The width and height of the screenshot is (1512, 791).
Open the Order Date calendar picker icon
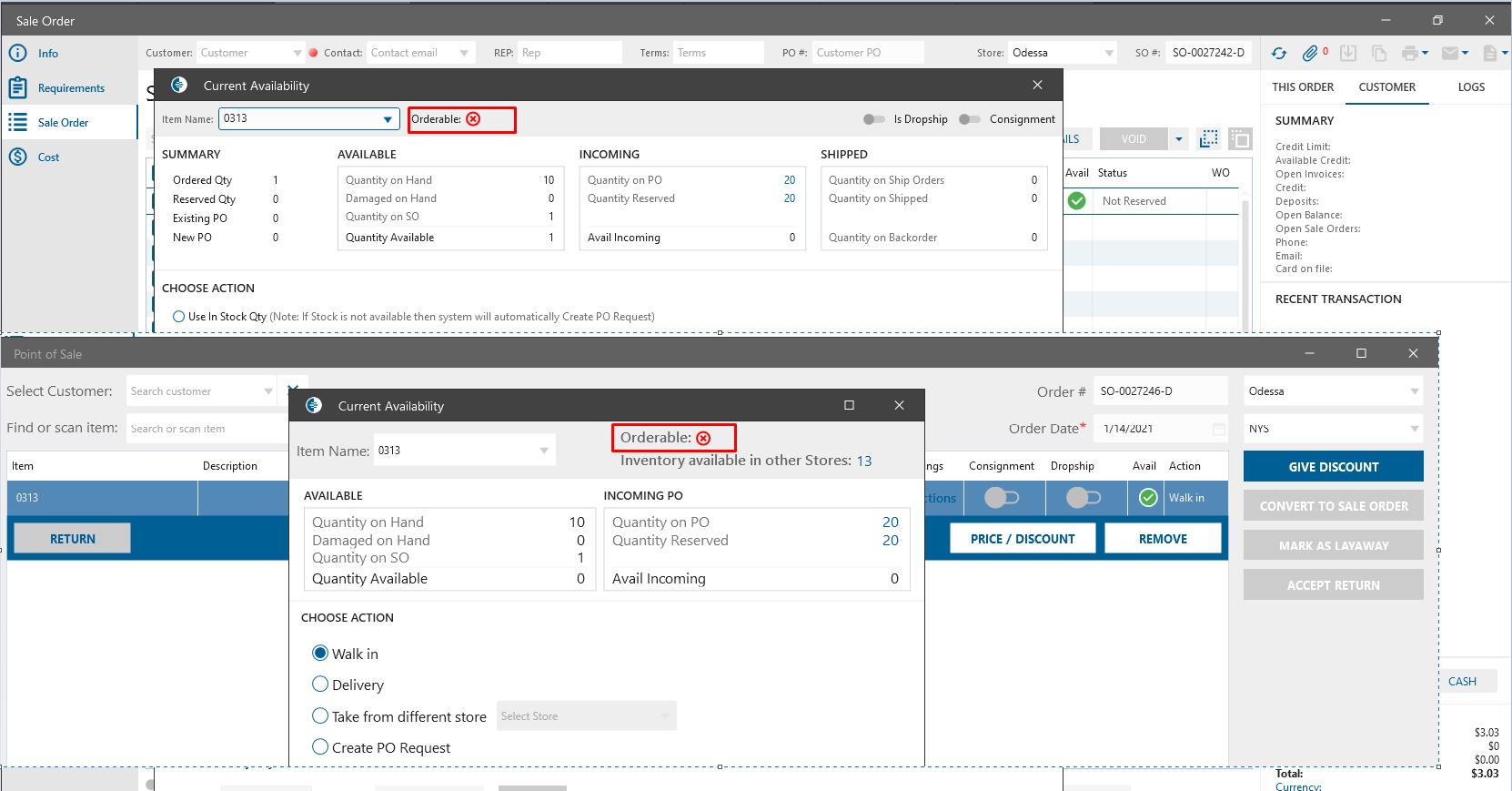[1218, 429]
